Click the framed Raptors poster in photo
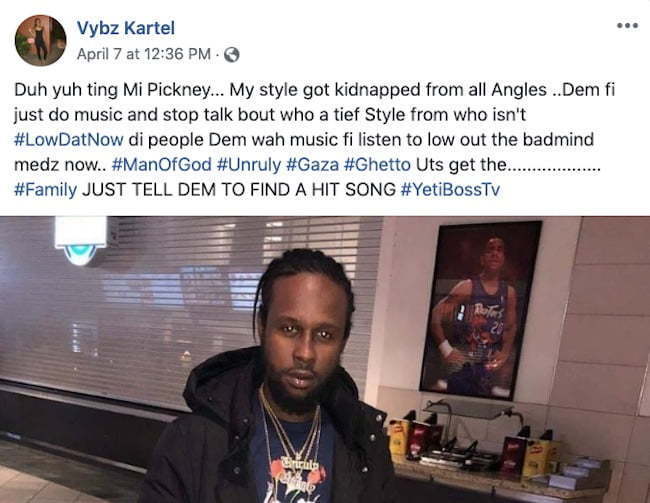The width and height of the screenshot is (650, 503). (x=481, y=310)
